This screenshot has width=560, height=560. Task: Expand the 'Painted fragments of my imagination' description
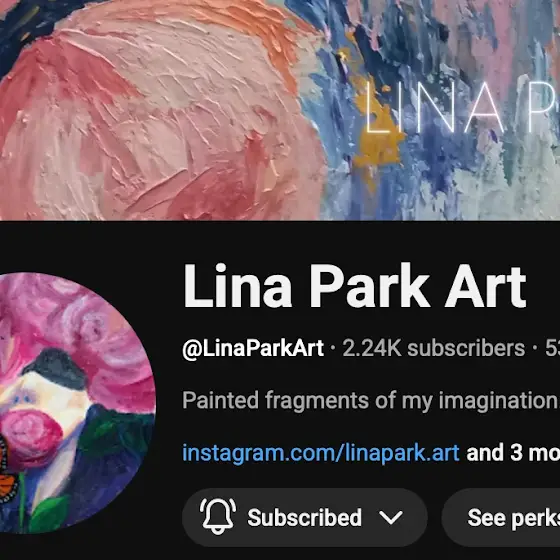click(x=371, y=400)
